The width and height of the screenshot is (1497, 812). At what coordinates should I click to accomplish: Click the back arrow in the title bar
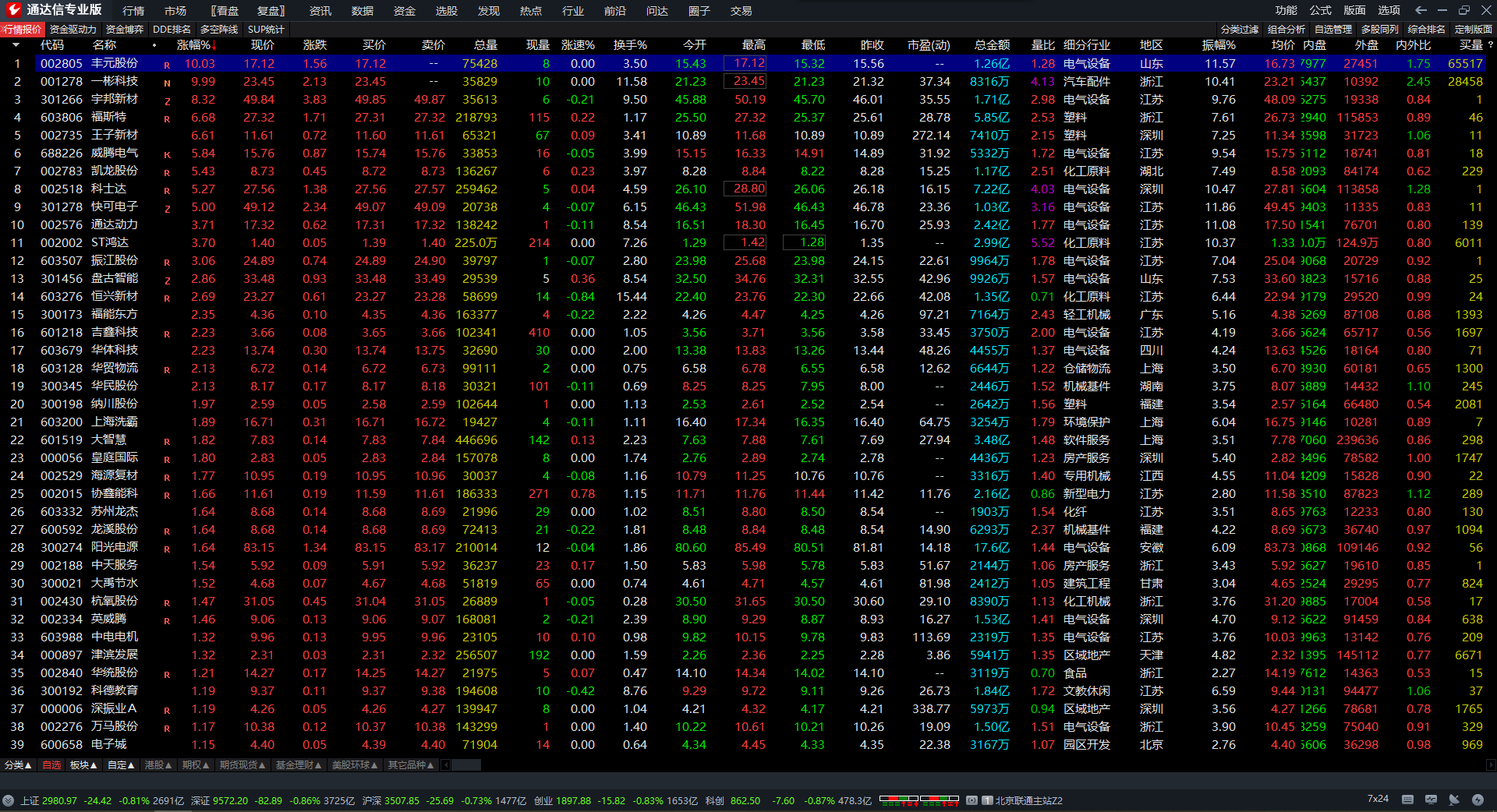tap(1421, 10)
